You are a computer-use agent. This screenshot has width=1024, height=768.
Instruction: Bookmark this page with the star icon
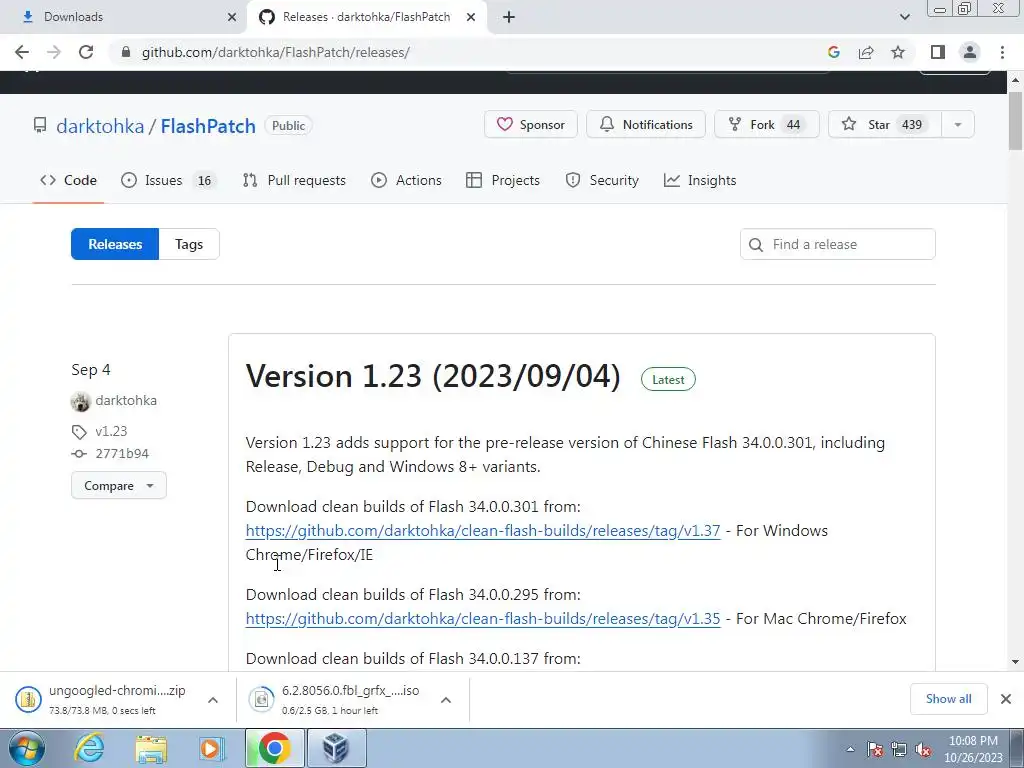click(898, 52)
